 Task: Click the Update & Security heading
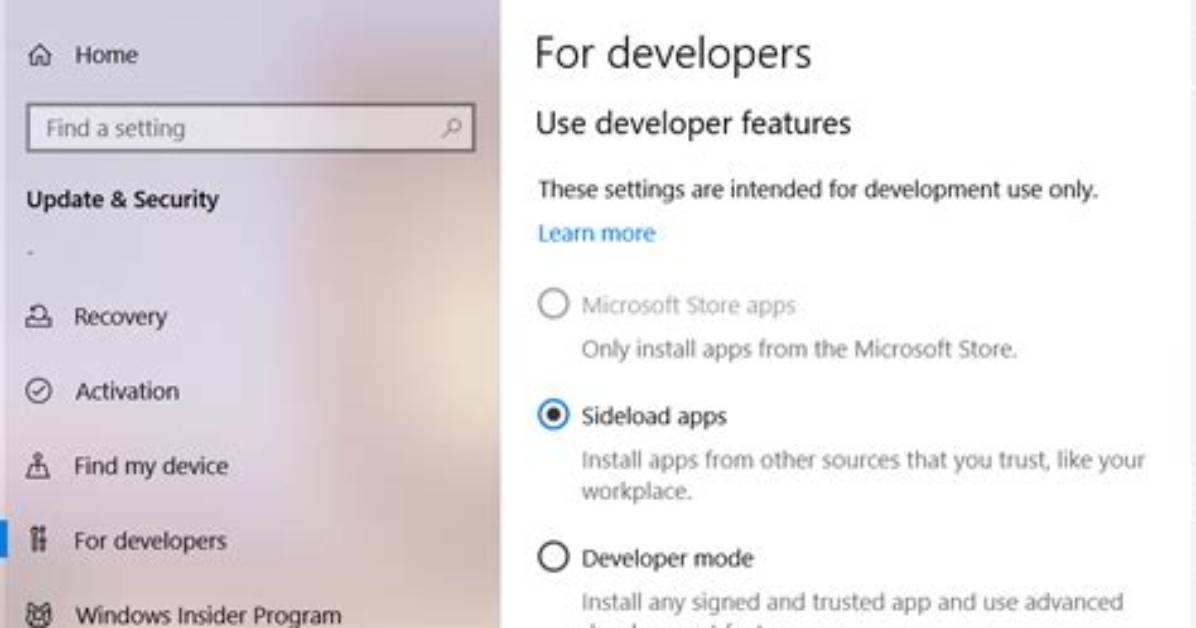coord(122,199)
